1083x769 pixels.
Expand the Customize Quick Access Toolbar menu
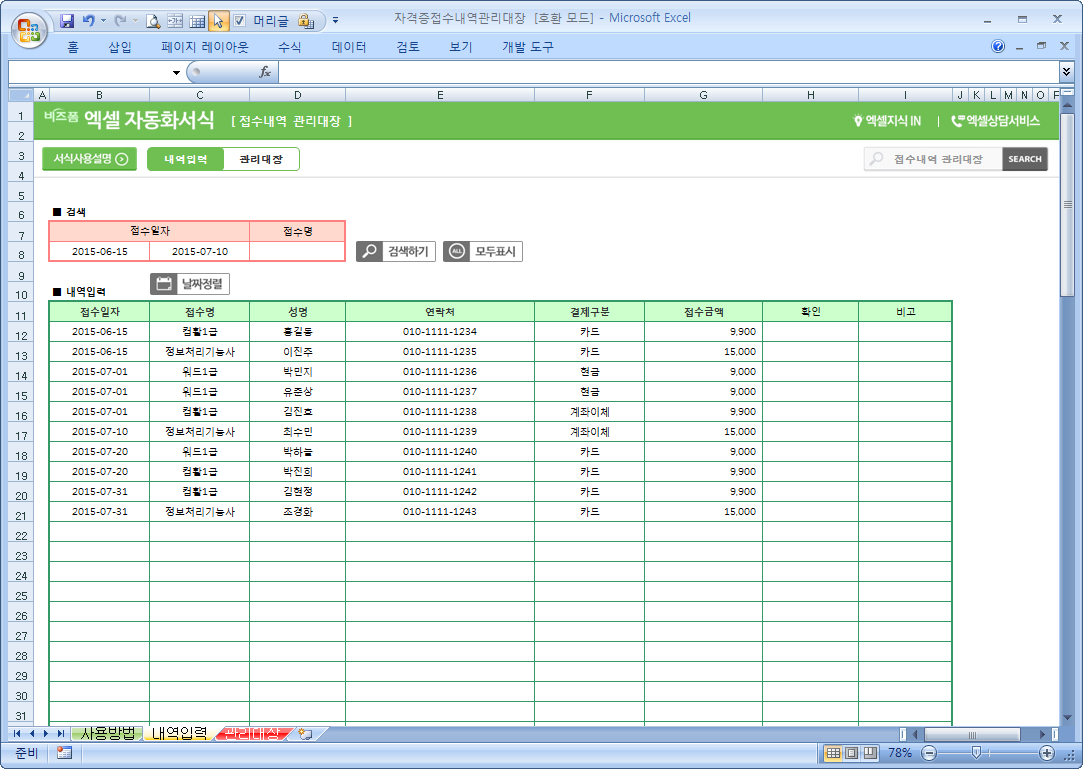[335, 20]
